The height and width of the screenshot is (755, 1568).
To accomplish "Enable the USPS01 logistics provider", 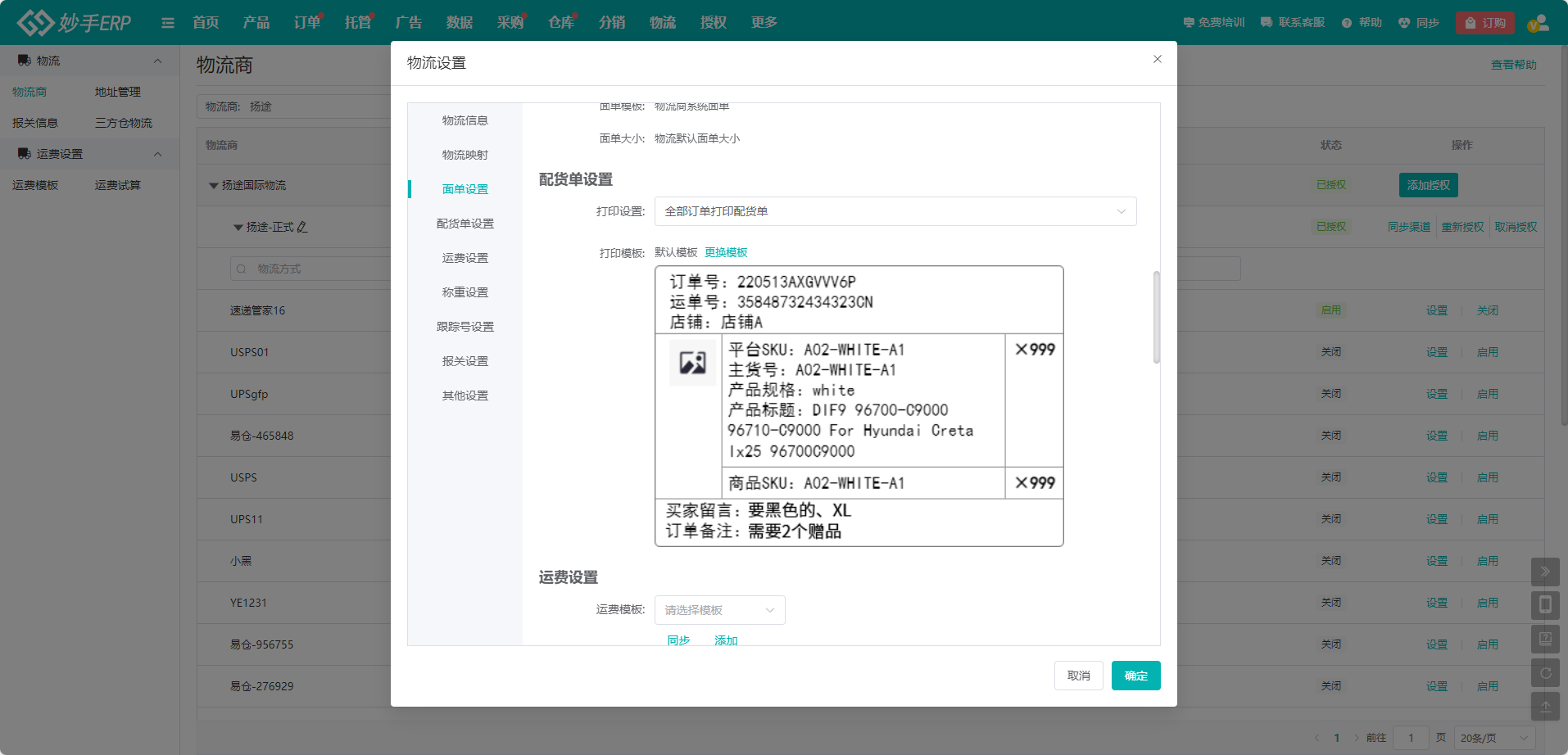I will click(x=1487, y=351).
